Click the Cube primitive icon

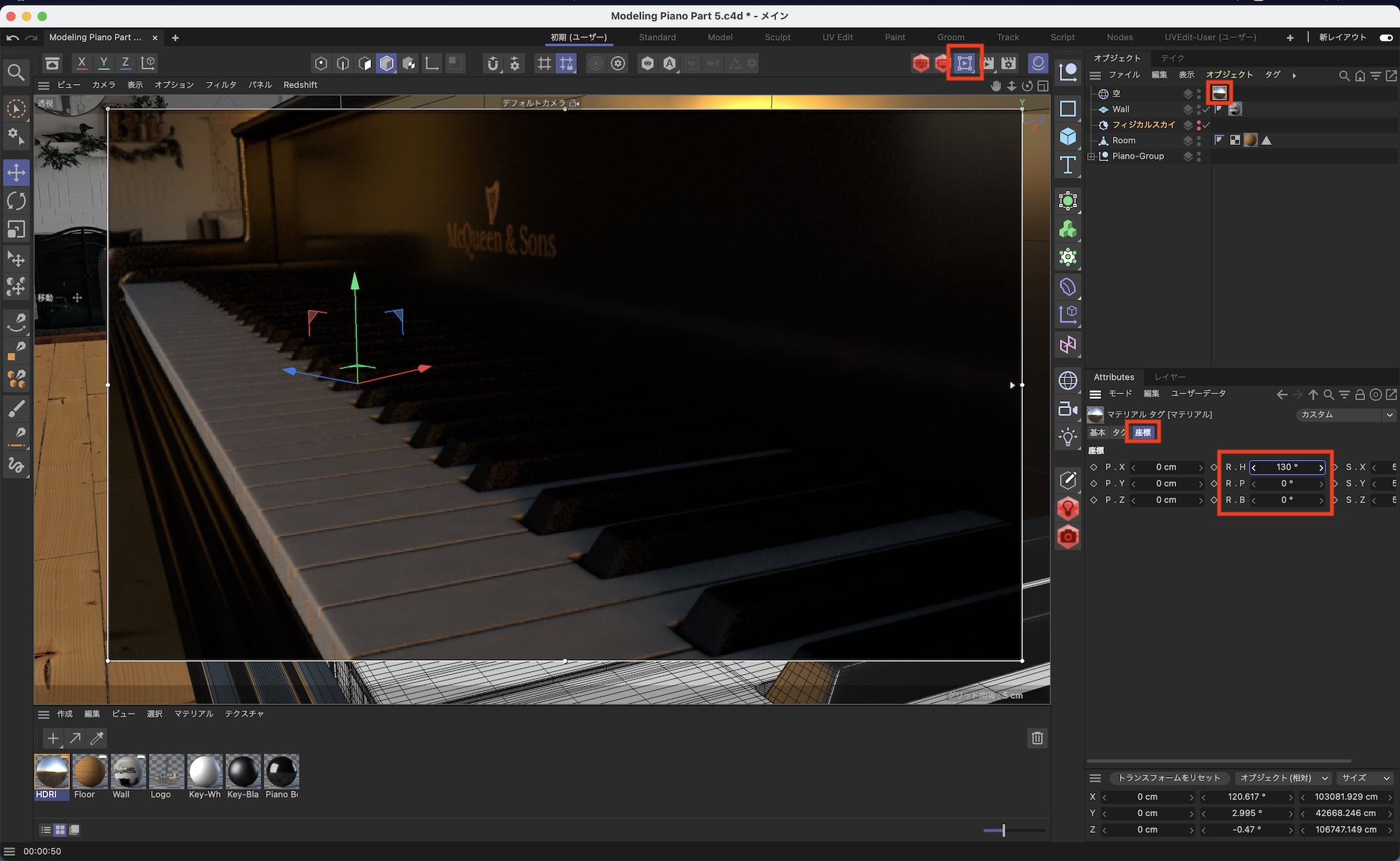point(1067,136)
